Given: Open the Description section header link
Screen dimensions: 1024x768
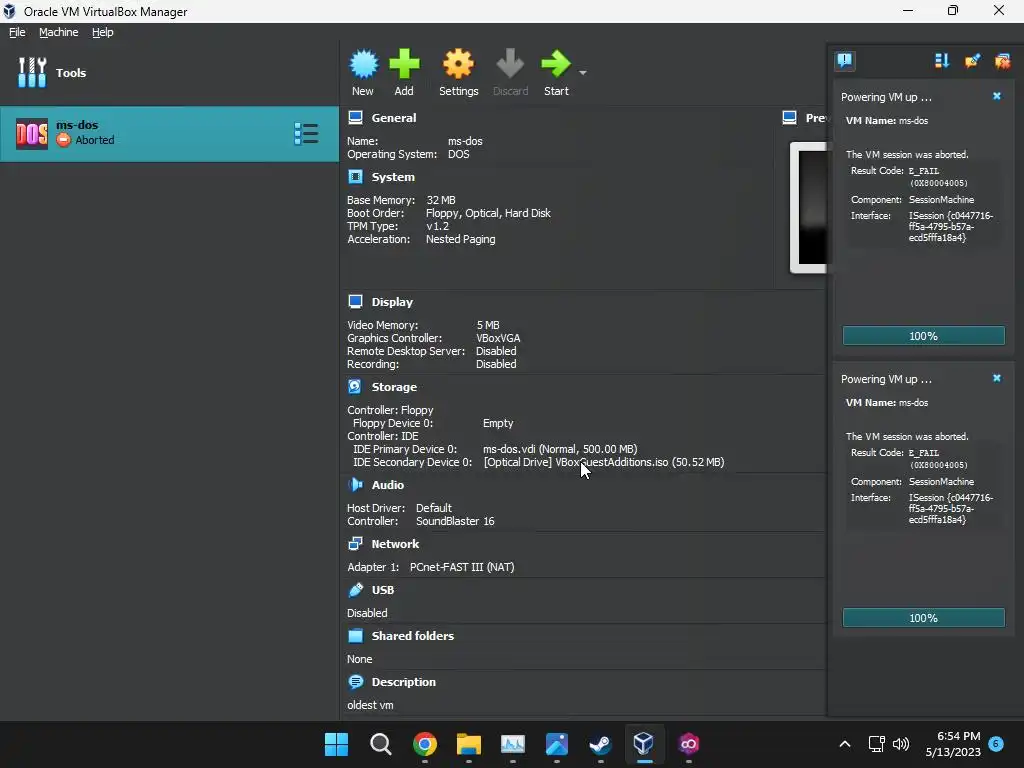Looking at the screenshot, I should tap(404, 682).
